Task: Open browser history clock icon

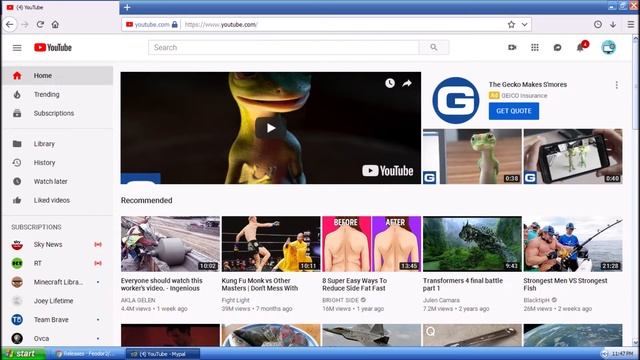Action: [598, 24]
